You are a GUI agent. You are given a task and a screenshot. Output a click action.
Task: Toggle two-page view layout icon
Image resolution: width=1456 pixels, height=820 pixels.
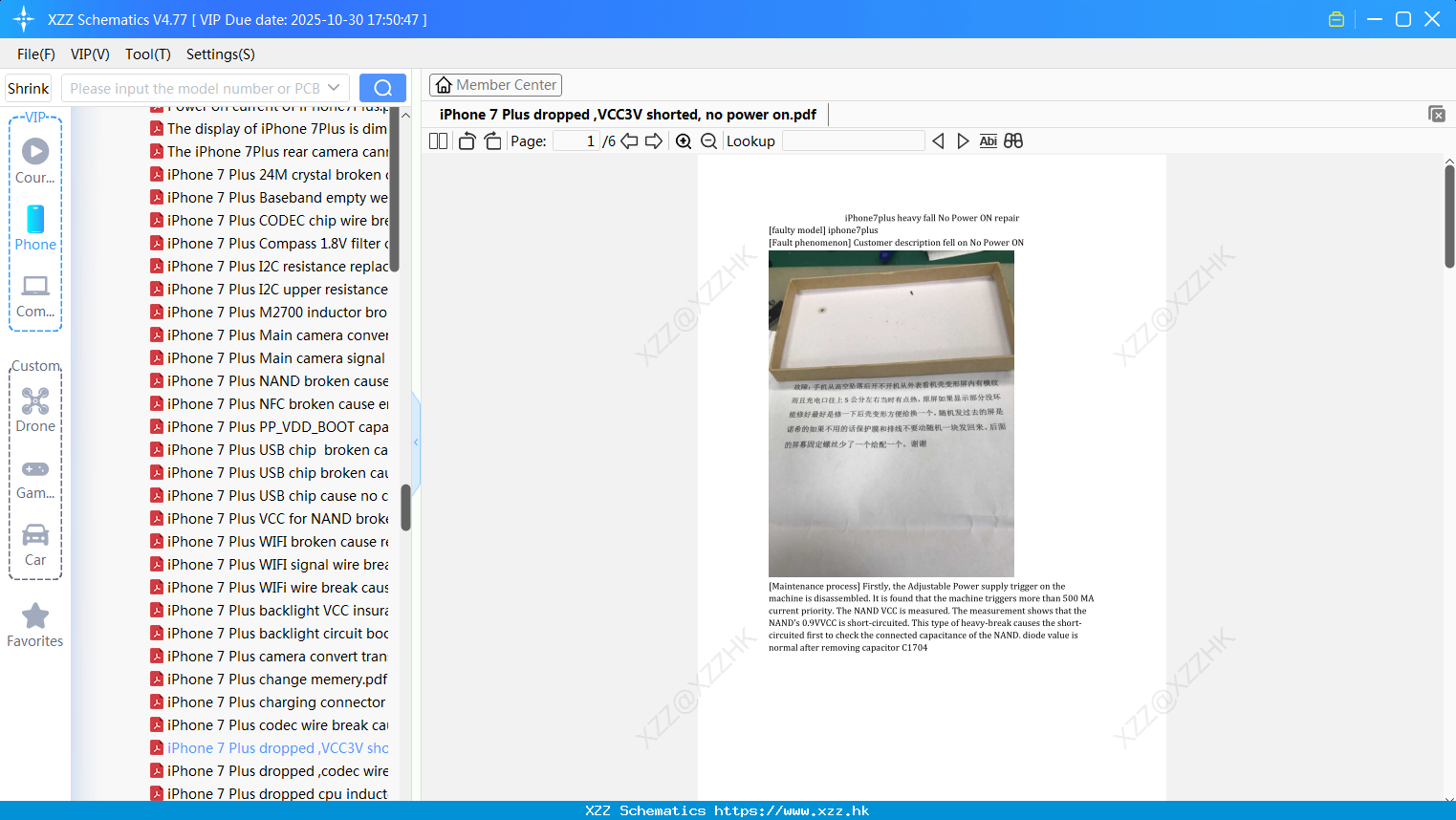(438, 141)
